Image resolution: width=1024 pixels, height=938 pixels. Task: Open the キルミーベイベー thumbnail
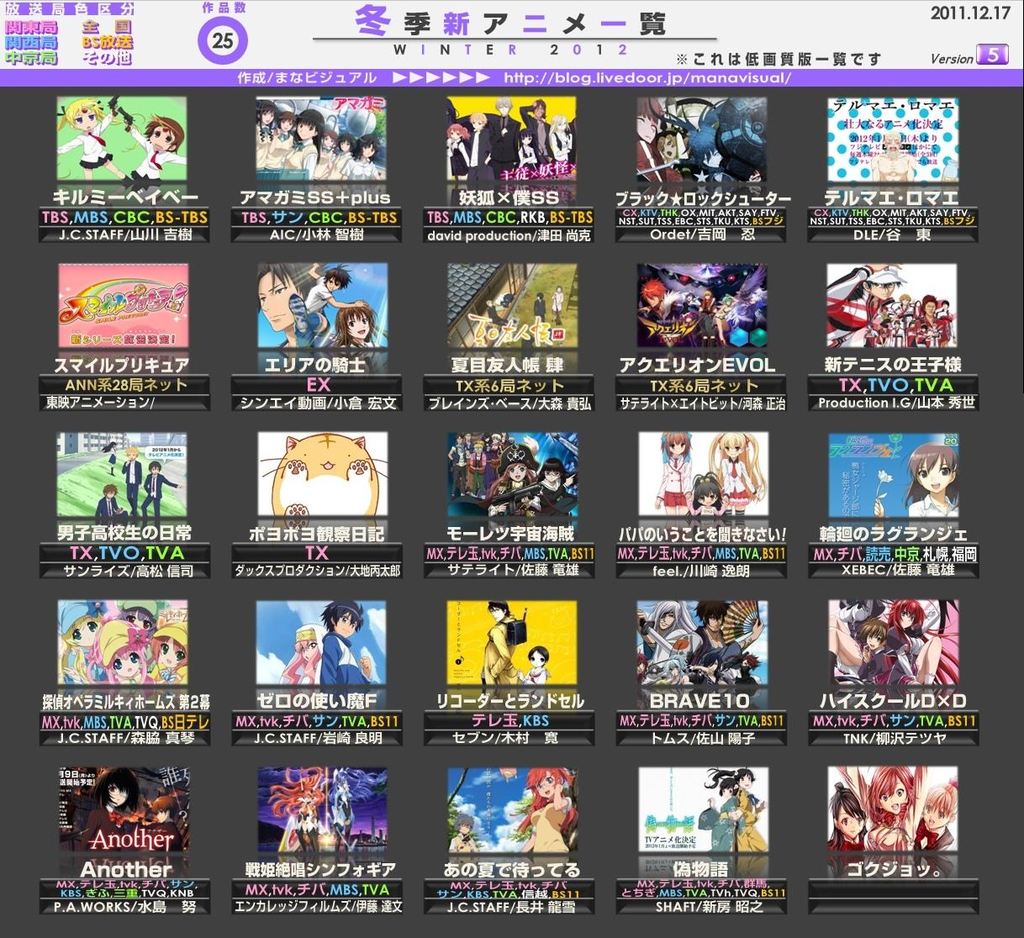point(121,138)
